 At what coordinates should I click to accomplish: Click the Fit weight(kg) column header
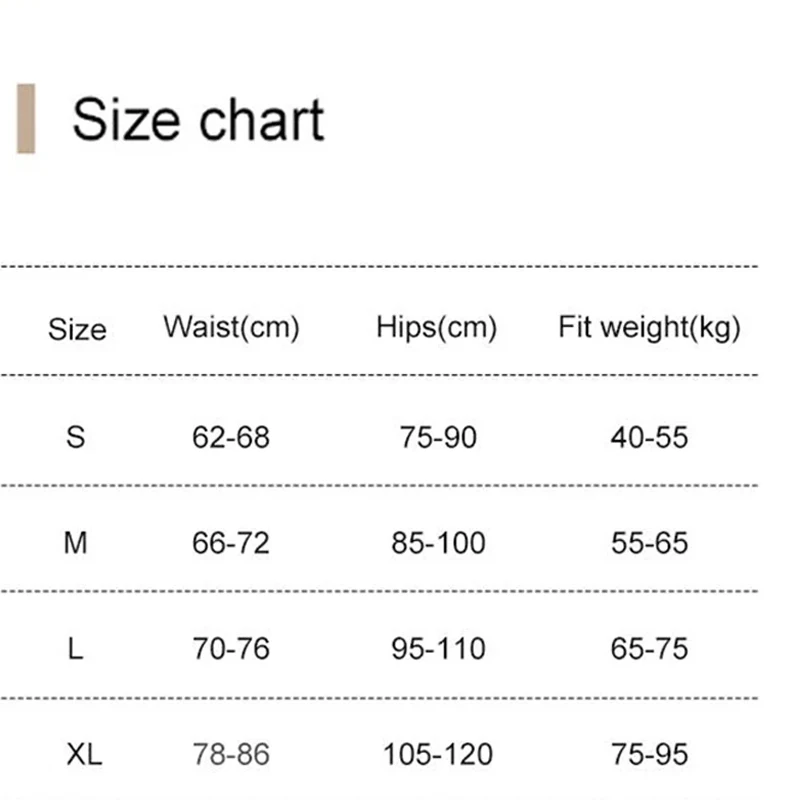pyautogui.click(x=649, y=327)
